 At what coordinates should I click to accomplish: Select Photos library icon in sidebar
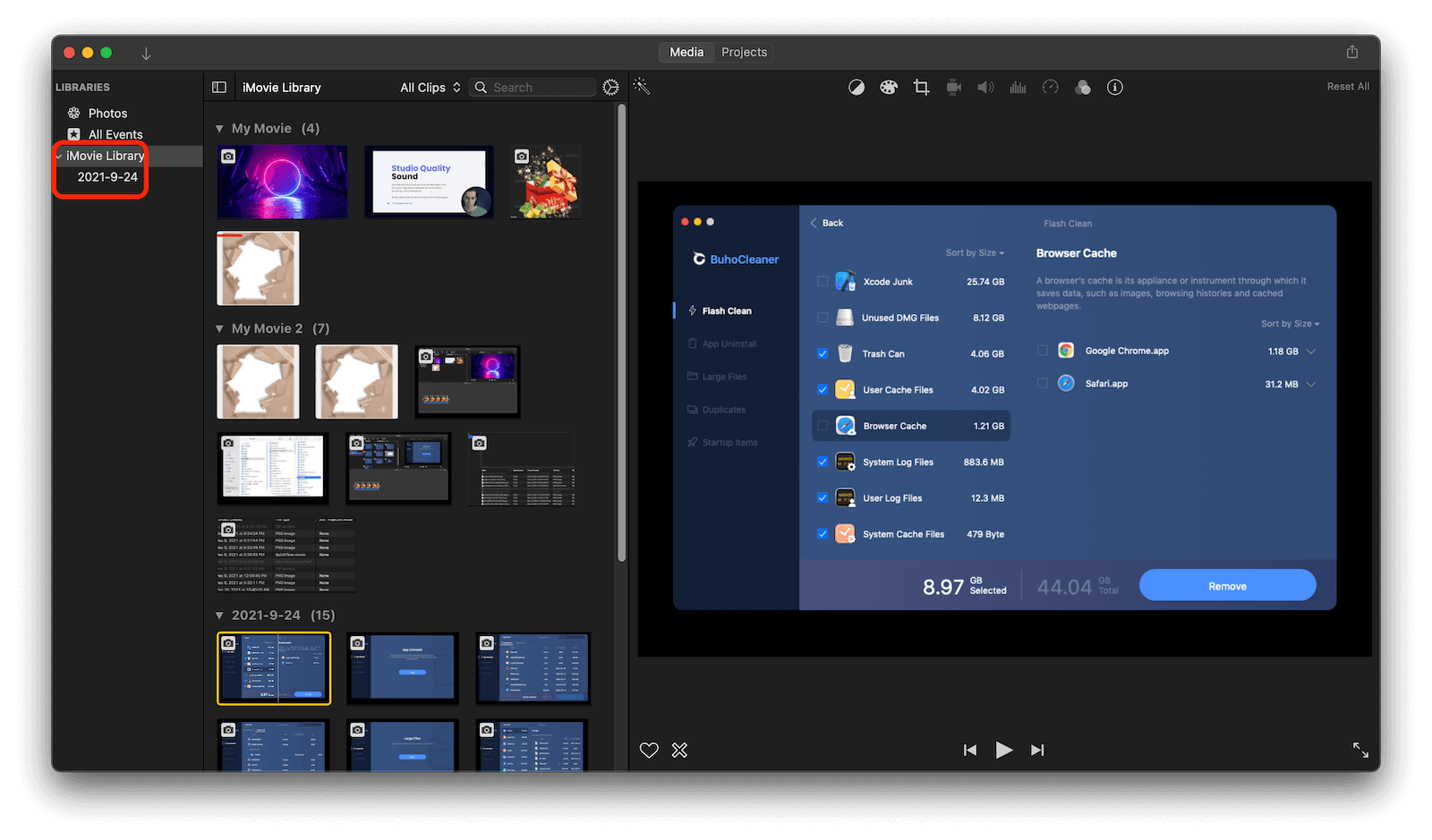click(x=74, y=113)
